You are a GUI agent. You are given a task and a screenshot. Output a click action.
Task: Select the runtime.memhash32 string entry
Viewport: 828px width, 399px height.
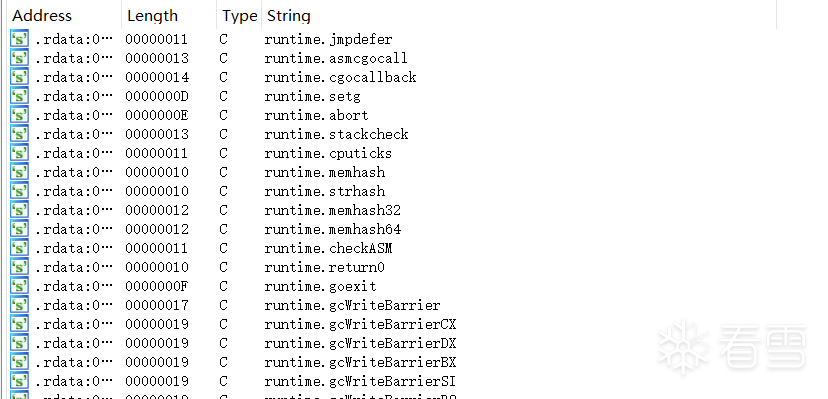[x=333, y=210]
